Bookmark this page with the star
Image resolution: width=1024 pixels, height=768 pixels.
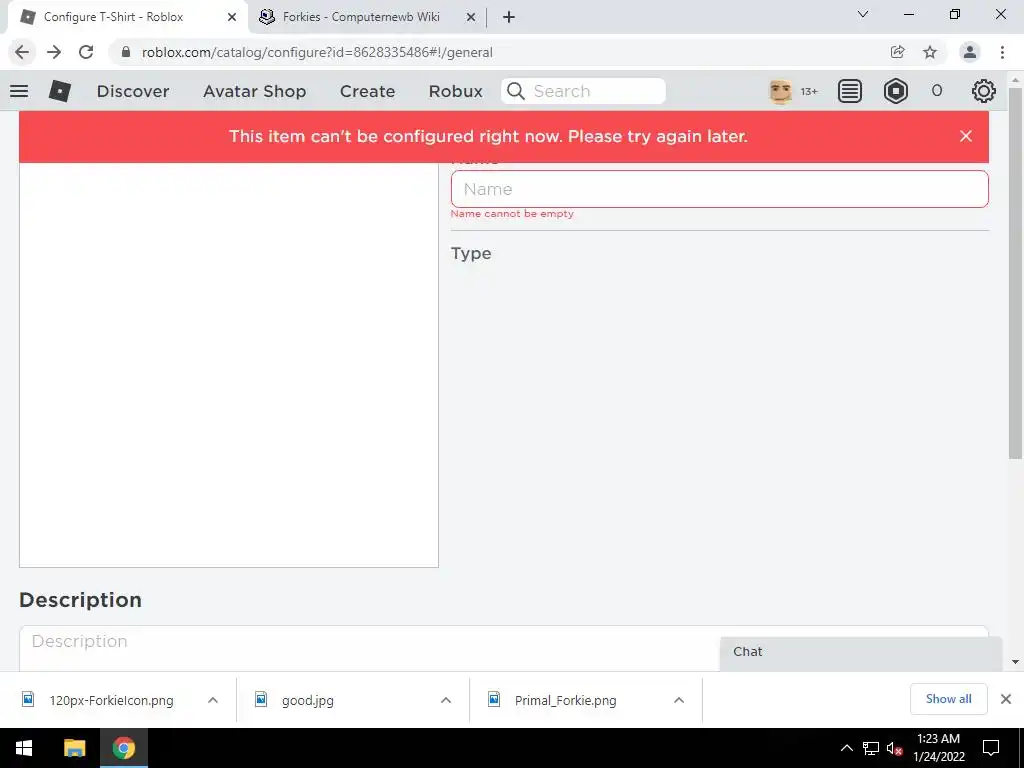tap(930, 52)
